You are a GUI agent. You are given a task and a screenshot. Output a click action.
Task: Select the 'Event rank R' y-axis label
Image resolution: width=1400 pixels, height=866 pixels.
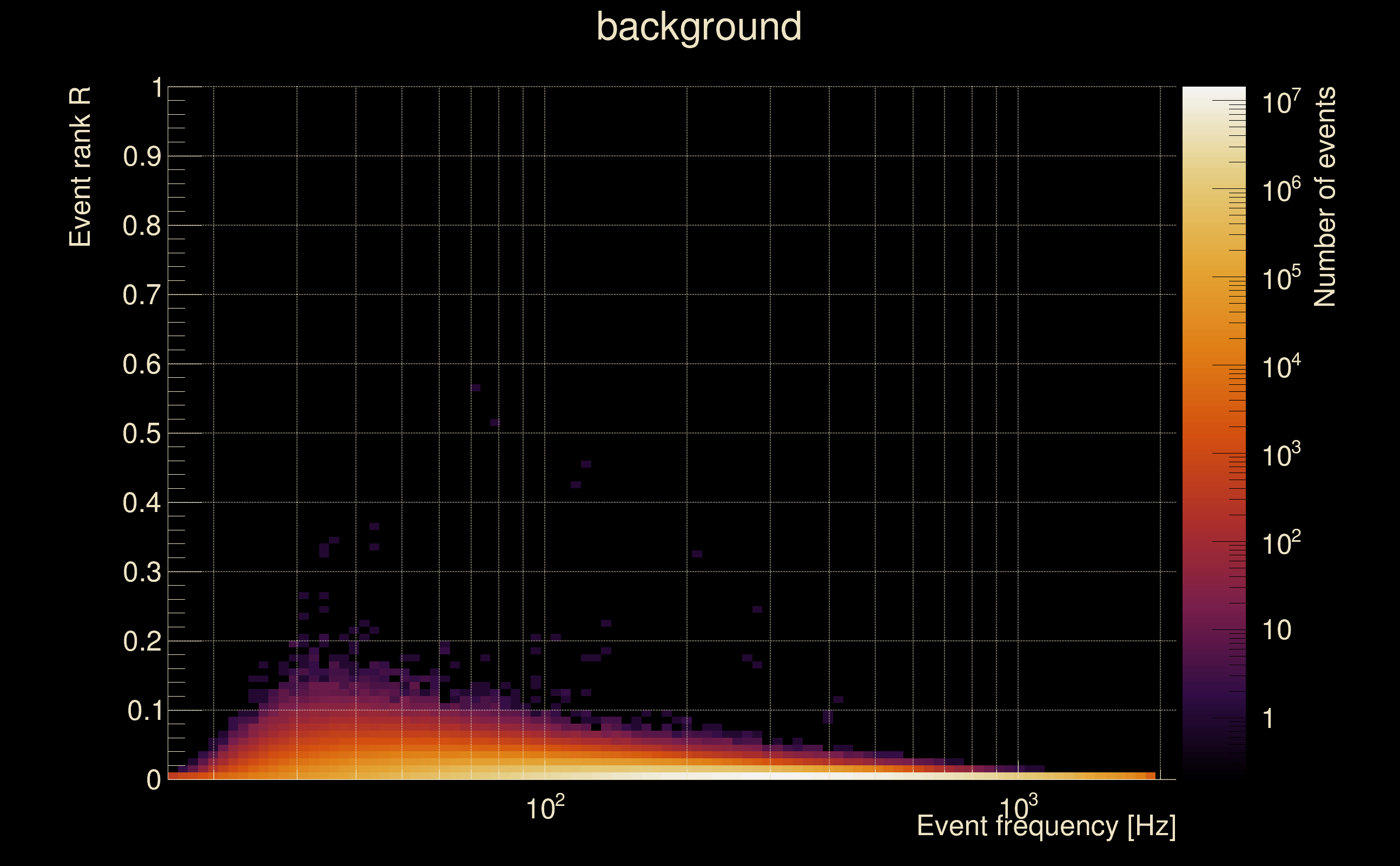coord(80,167)
